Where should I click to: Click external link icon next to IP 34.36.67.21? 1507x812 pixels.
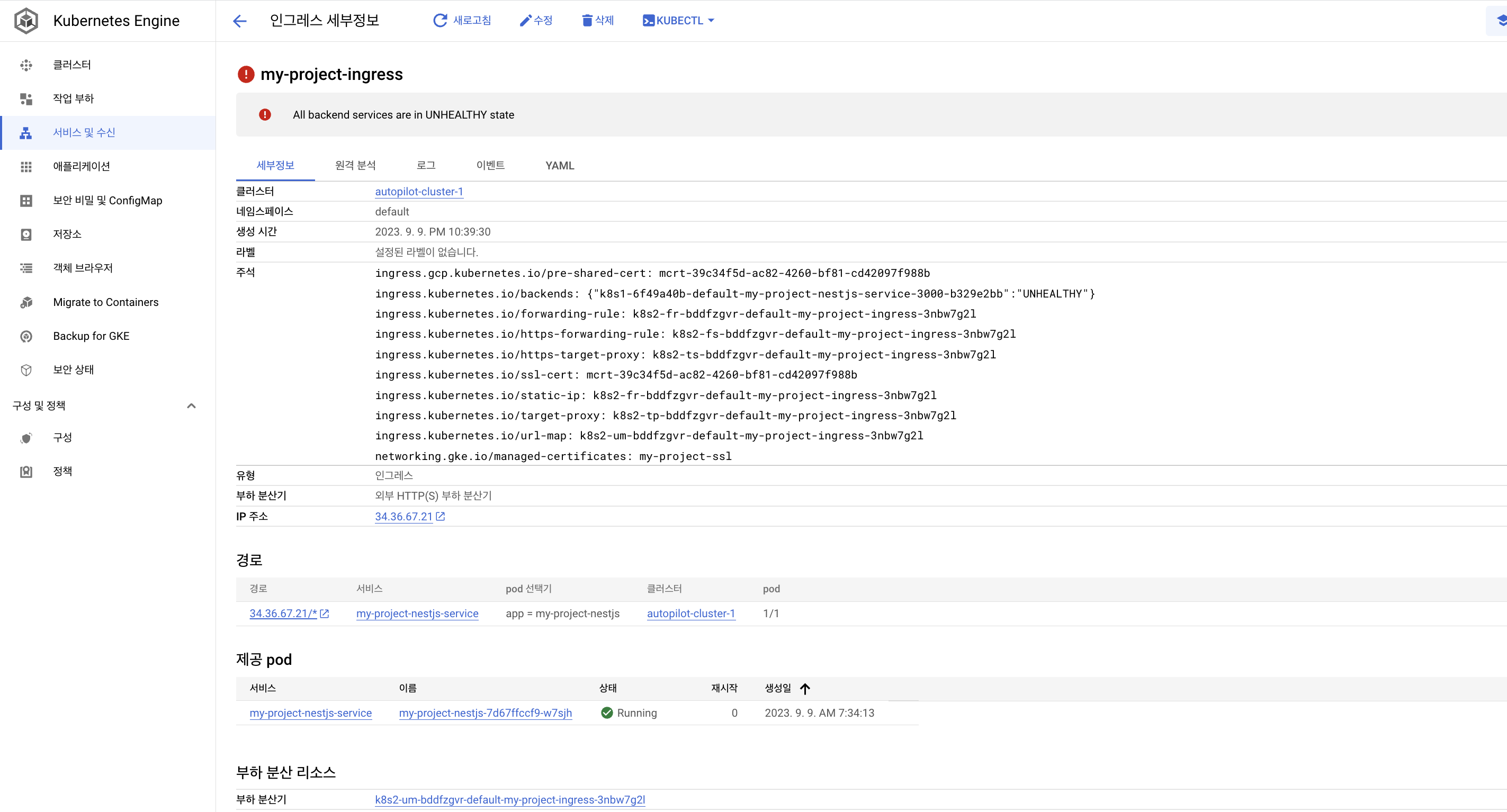(441, 517)
